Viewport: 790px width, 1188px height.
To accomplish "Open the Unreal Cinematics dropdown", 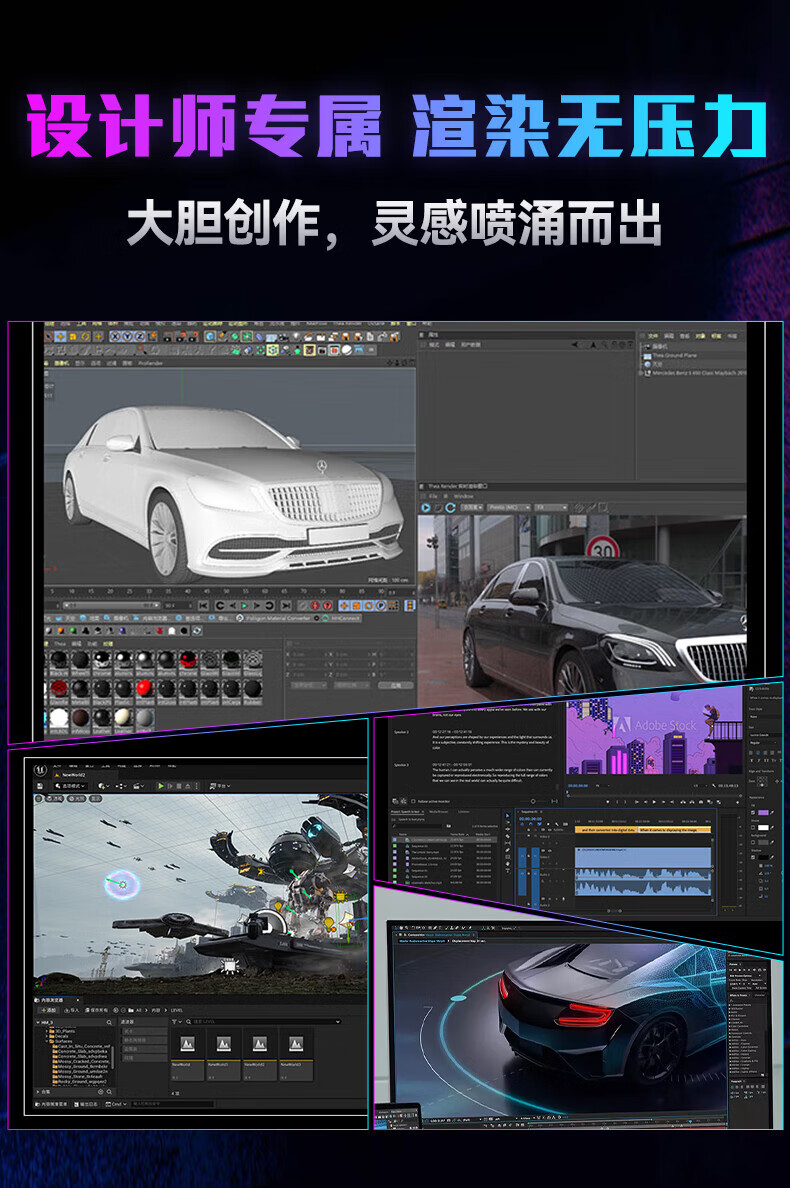I will pos(138,786).
